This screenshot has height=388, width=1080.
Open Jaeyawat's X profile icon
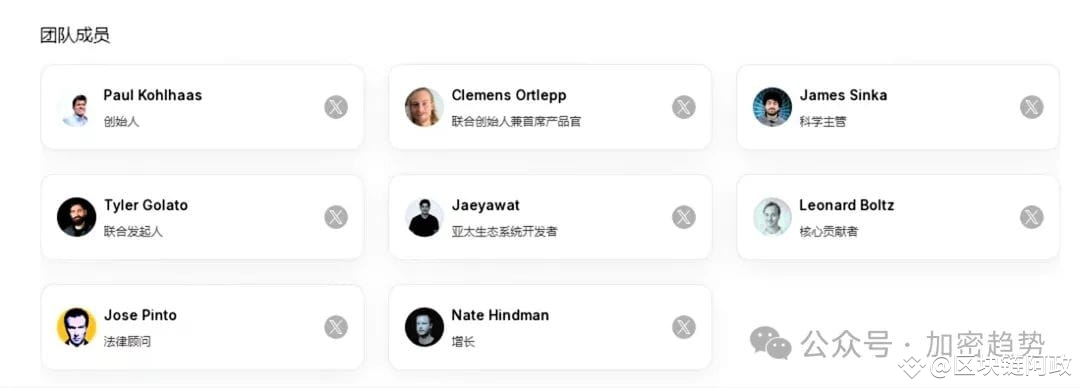click(x=684, y=217)
